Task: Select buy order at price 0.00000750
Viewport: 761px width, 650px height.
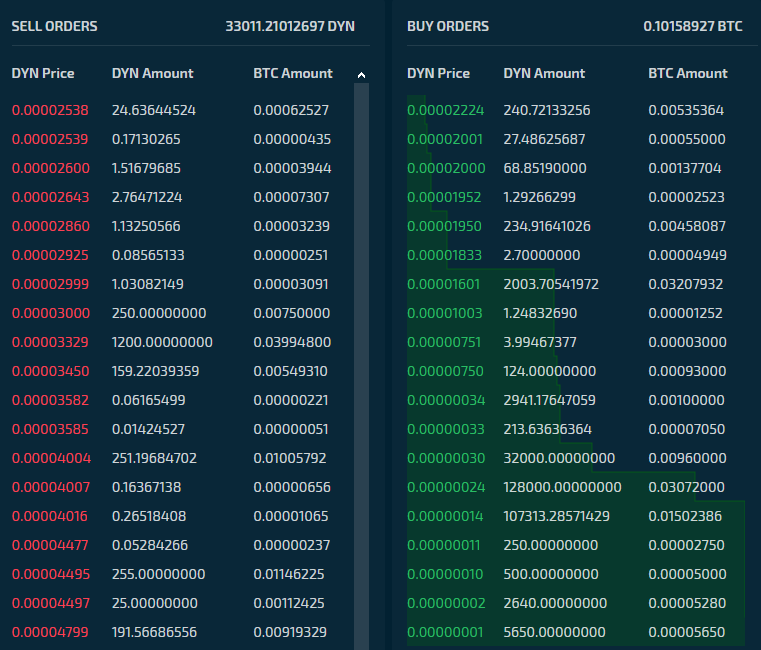Action: click(x=576, y=371)
